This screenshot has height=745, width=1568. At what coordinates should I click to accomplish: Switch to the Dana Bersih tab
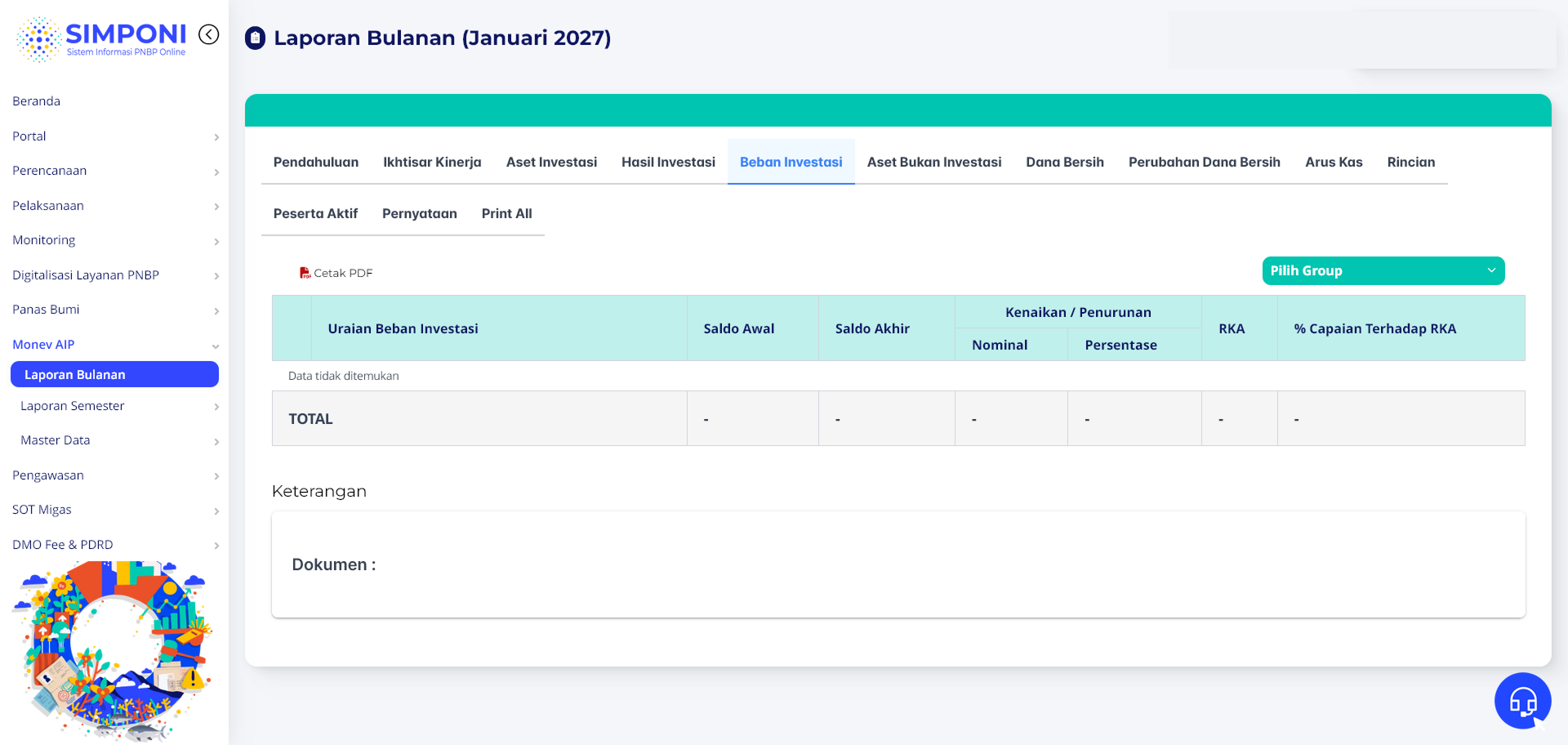point(1065,162)
